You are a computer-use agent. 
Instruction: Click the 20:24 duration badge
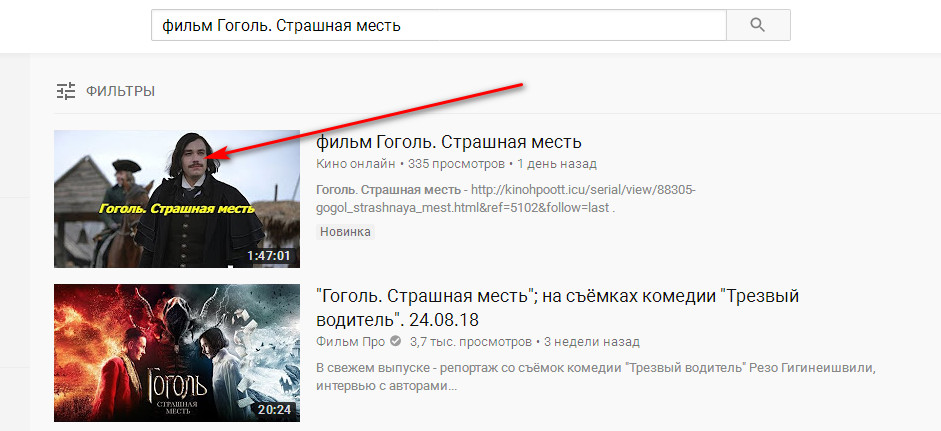click(x=274, y=411)
